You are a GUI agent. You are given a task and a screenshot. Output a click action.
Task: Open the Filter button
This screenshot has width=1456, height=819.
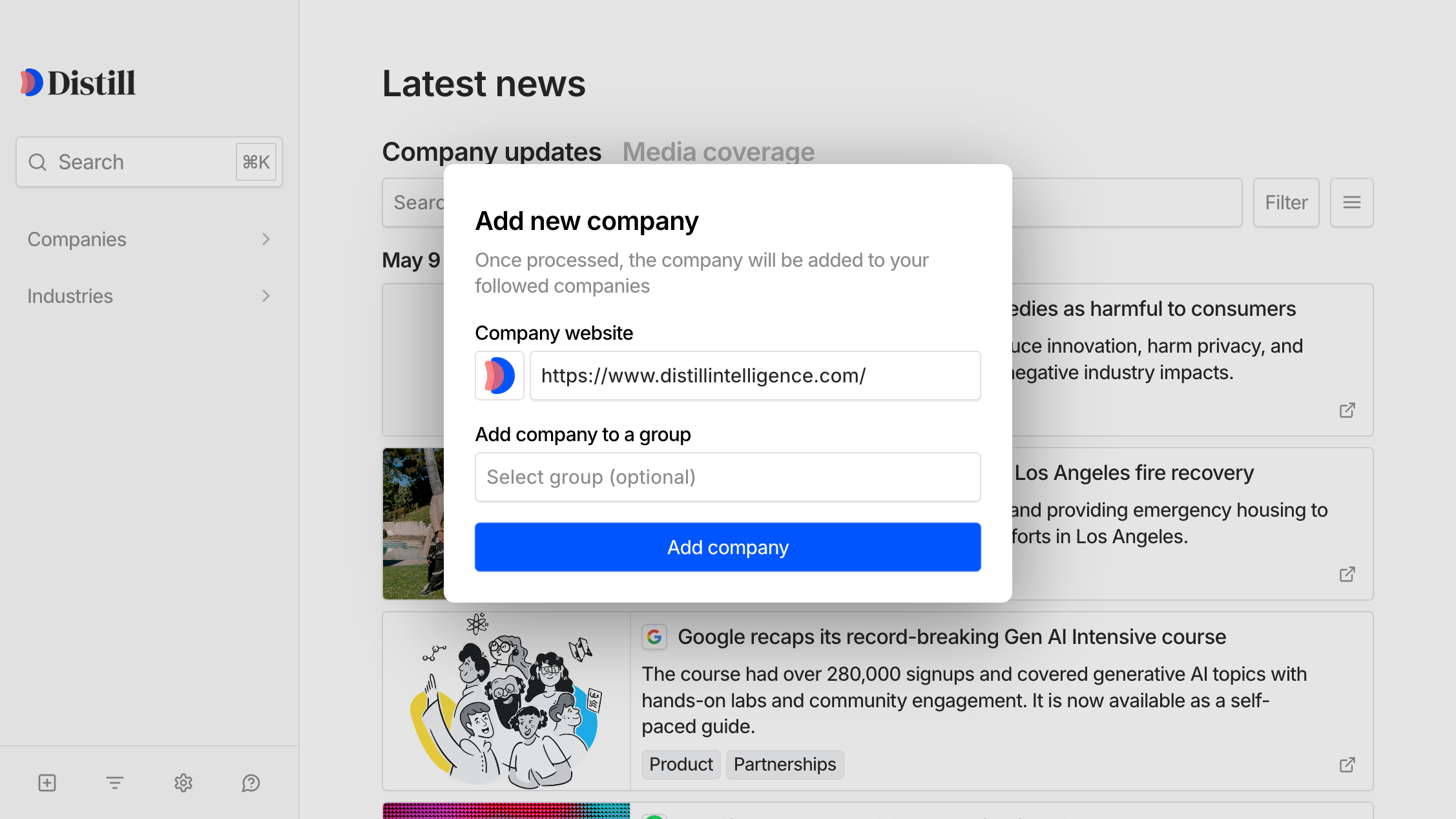(x=1285, y=202)
